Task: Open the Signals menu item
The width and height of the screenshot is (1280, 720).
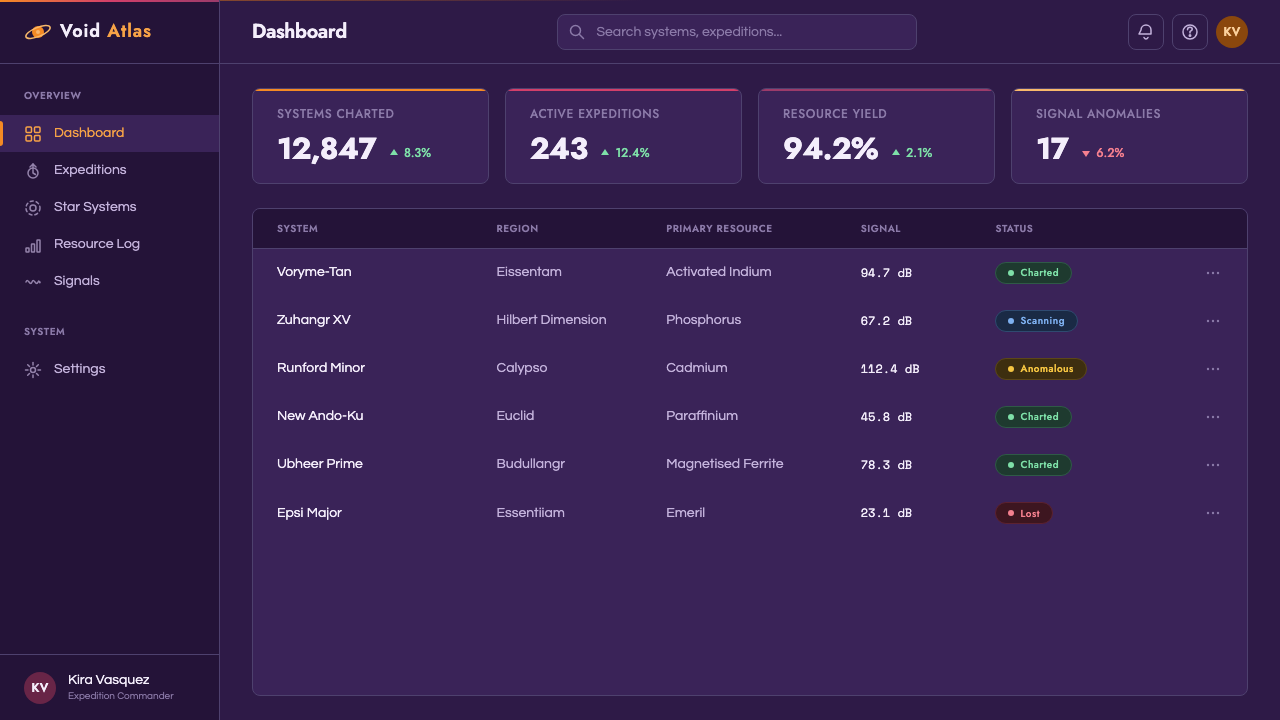Action: point(110,281)
